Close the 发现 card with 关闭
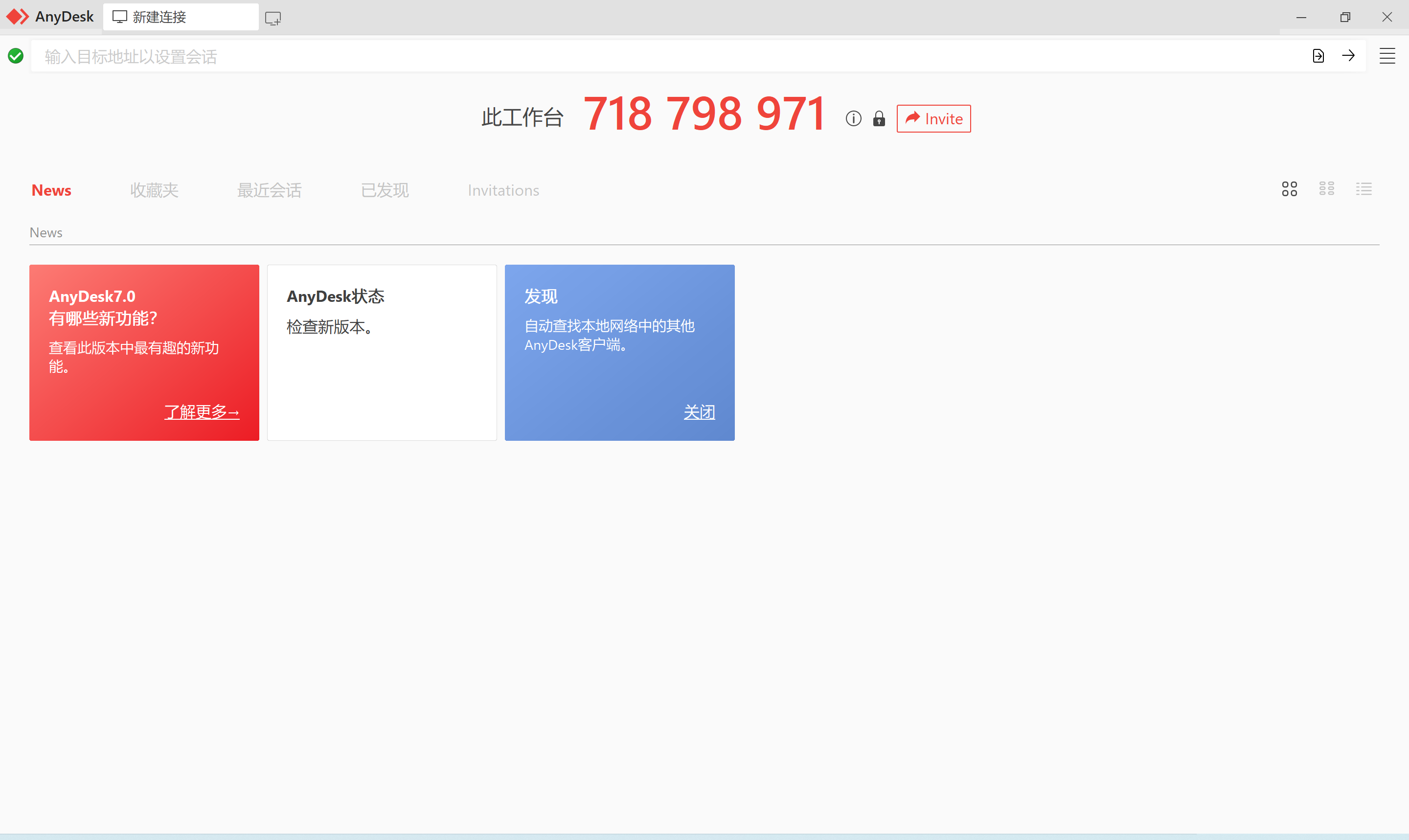The width and height of the screenshot is (1409, 840). tap(700, 412)
